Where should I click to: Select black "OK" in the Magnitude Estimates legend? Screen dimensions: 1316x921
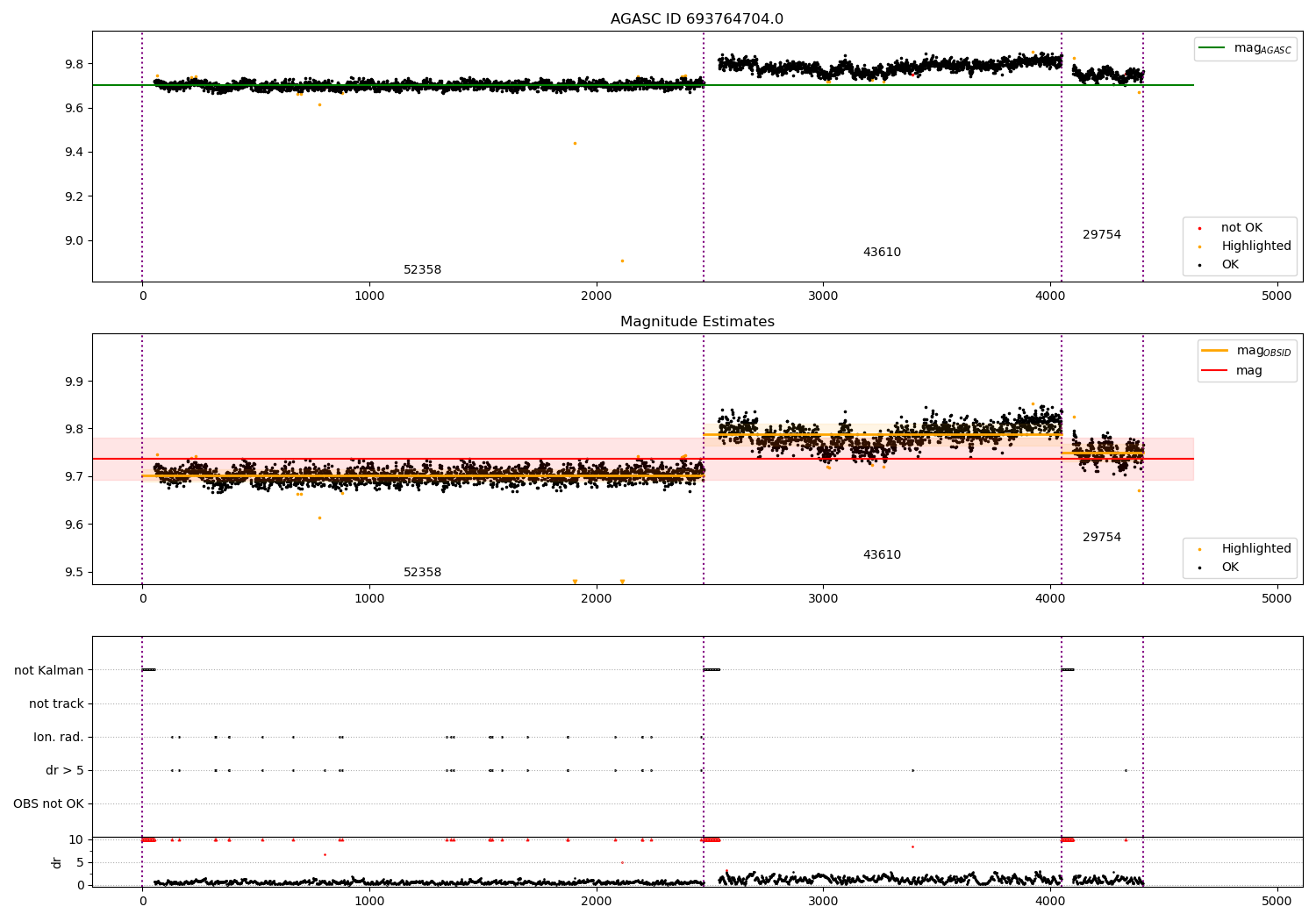point(1219,568)
